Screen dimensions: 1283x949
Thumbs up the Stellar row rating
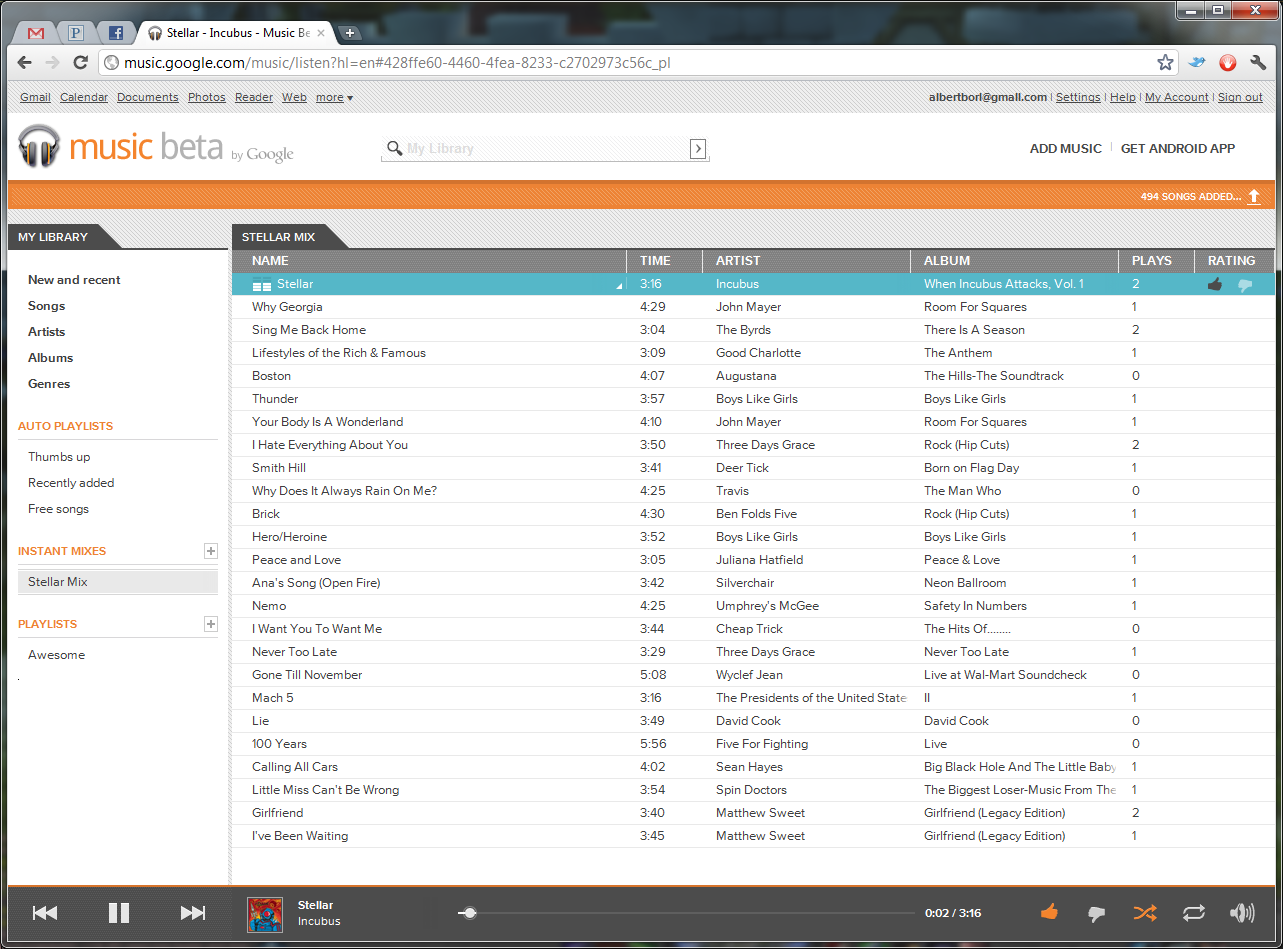(x=1215, y=284)
